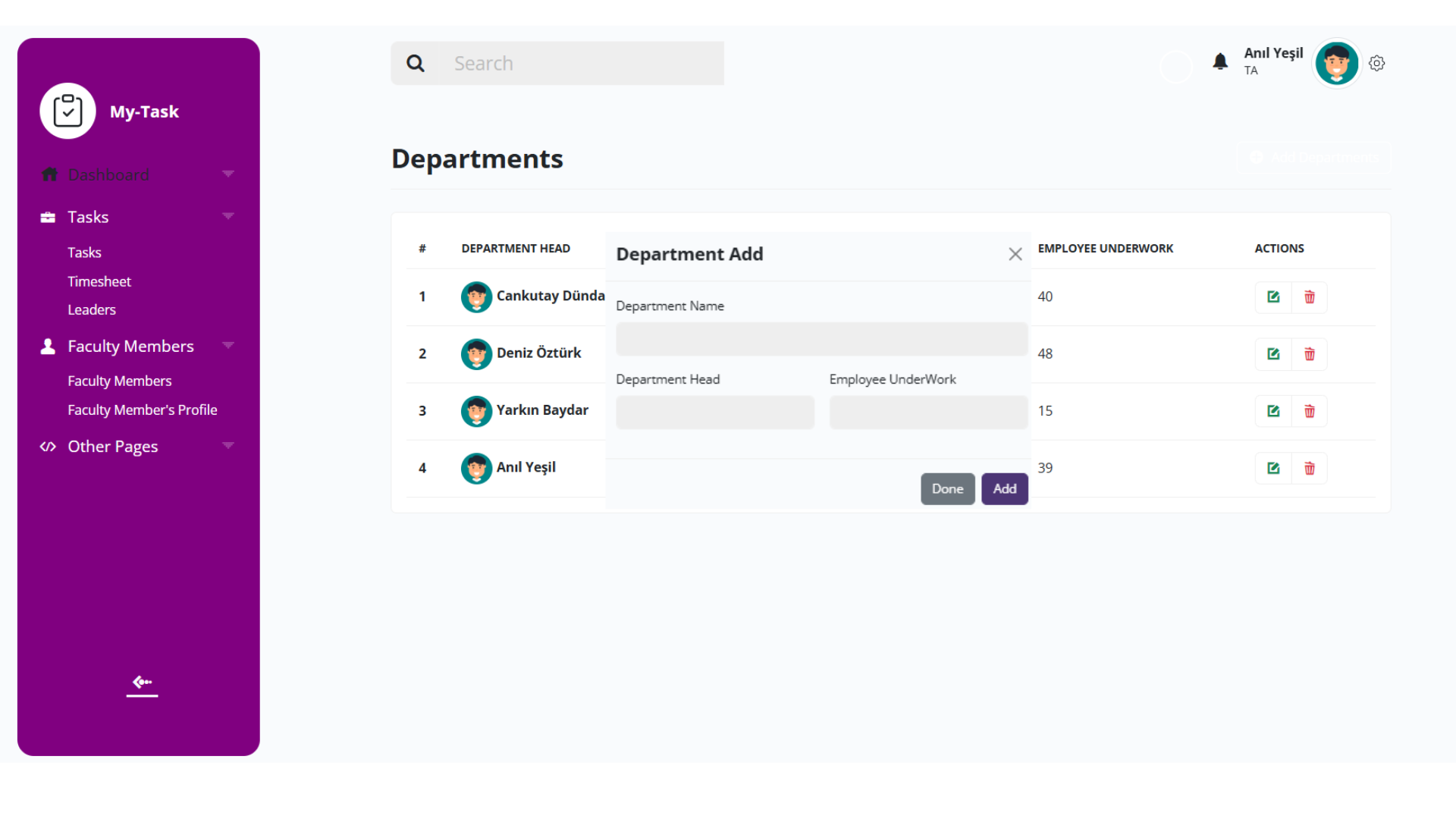Expand the Dashboard menu arrow

[227, 174]
